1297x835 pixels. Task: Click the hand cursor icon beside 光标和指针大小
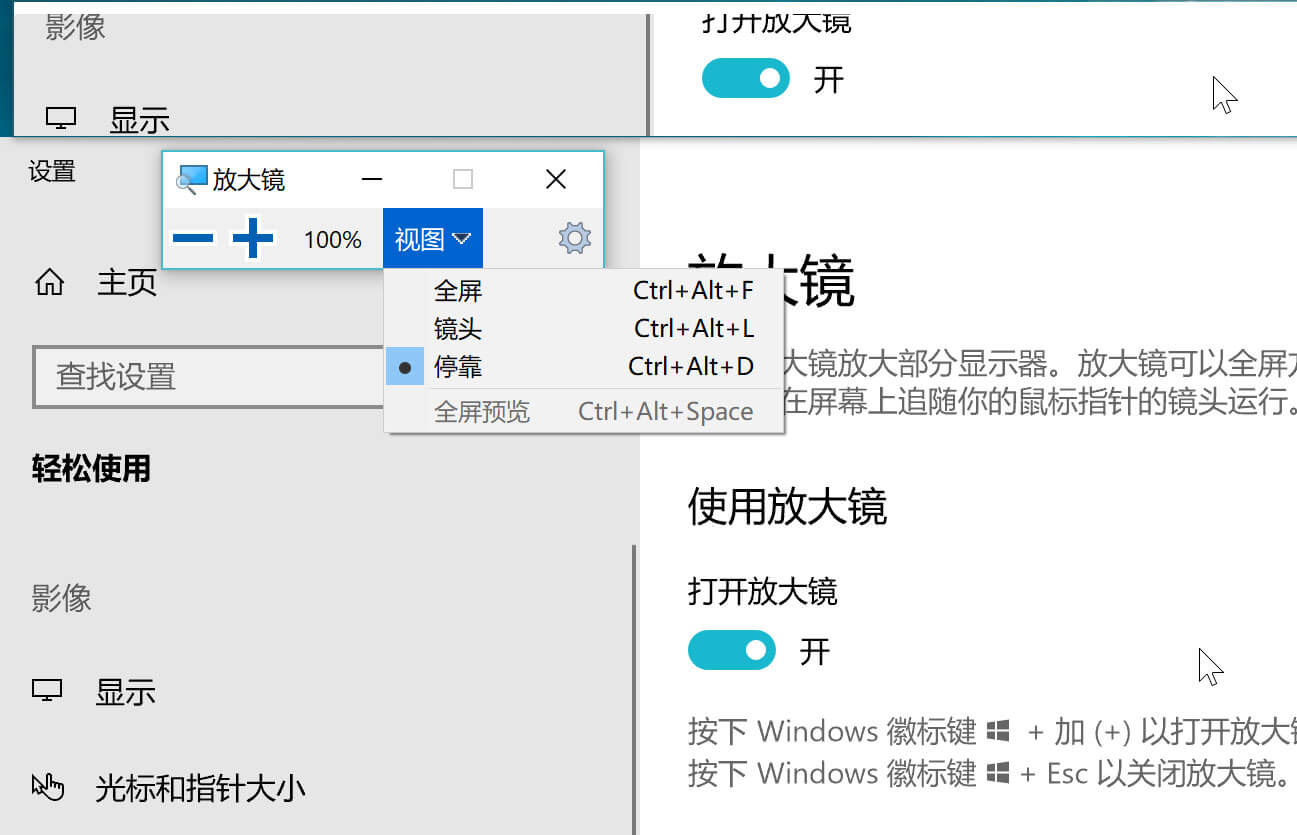[47, 788]
